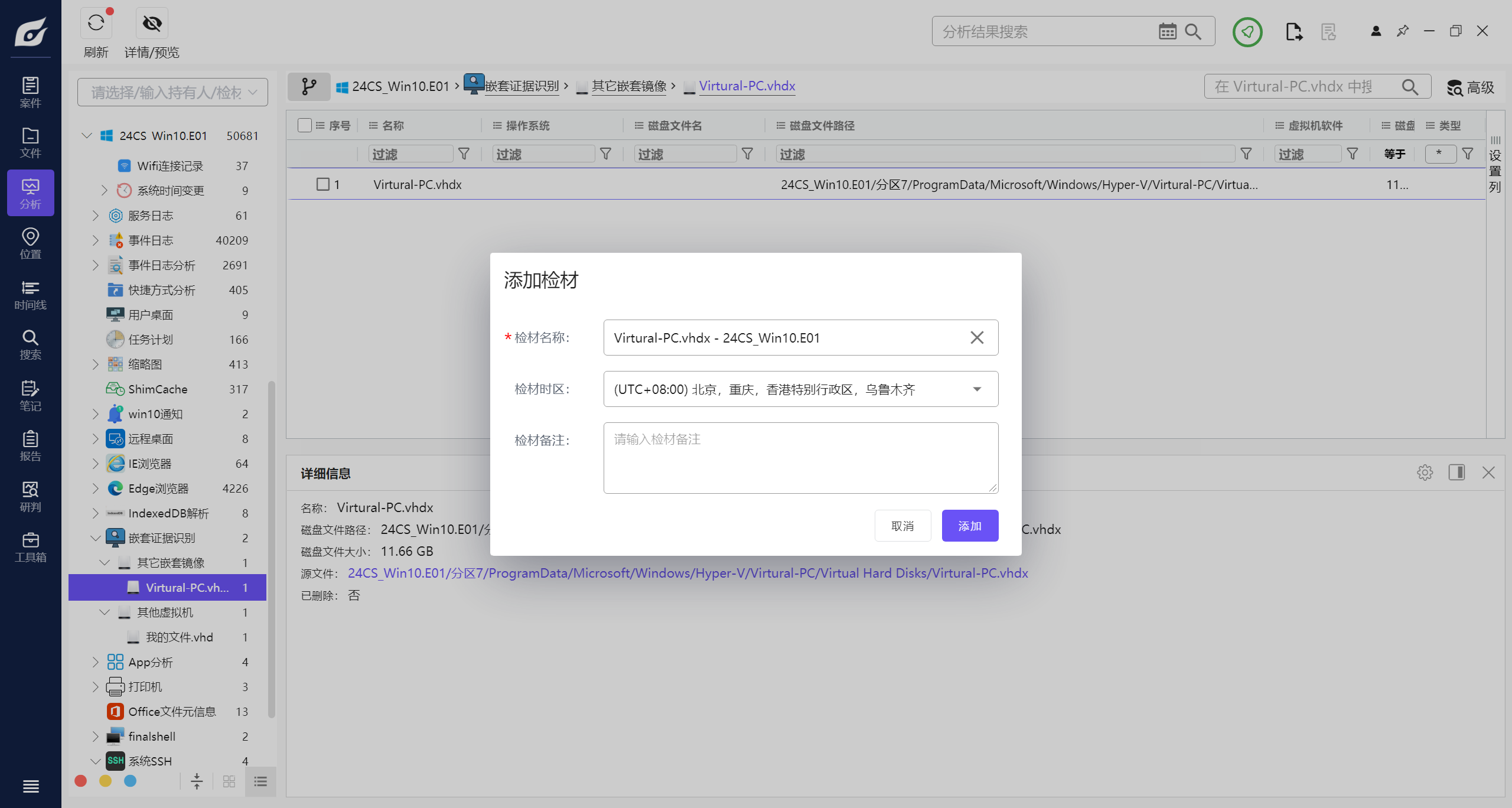Check the row 1 Virtural-PC.vhdx checkbox
The image size is (1512, 808).
pos(323,184)
